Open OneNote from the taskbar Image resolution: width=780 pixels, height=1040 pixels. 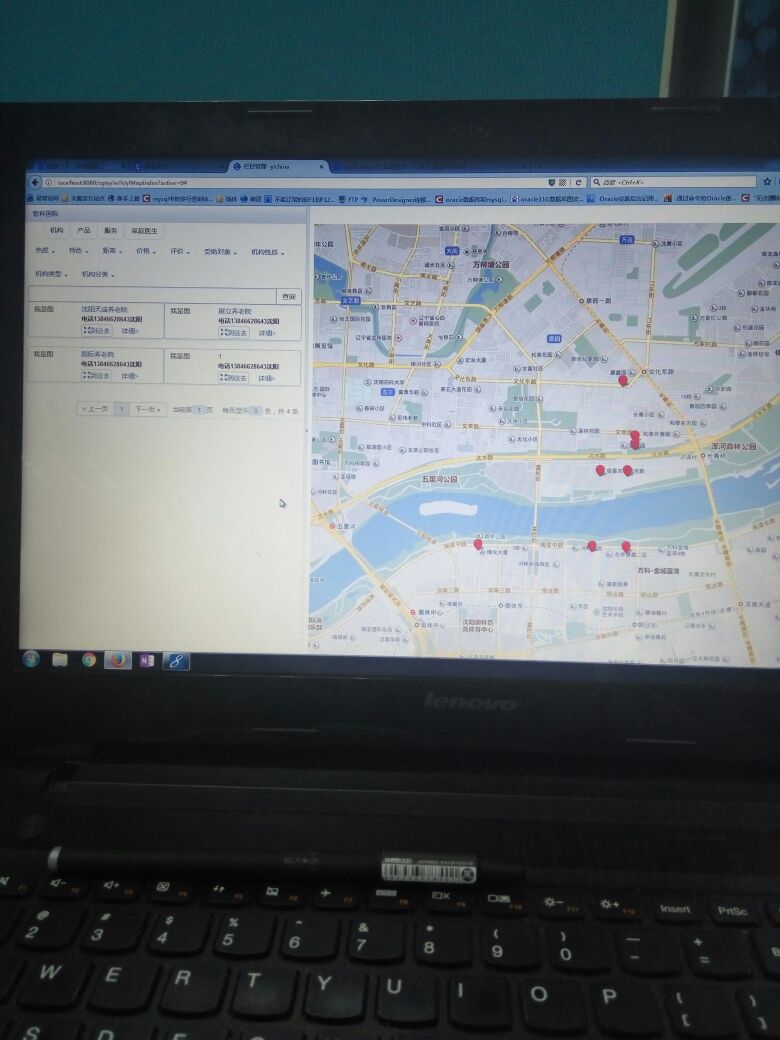click(147, 660)
